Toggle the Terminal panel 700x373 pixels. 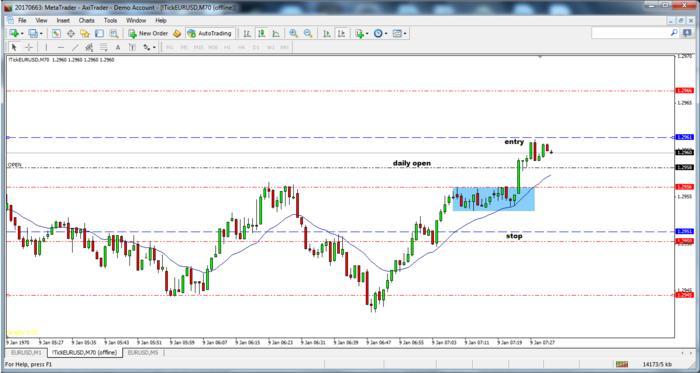99,33
